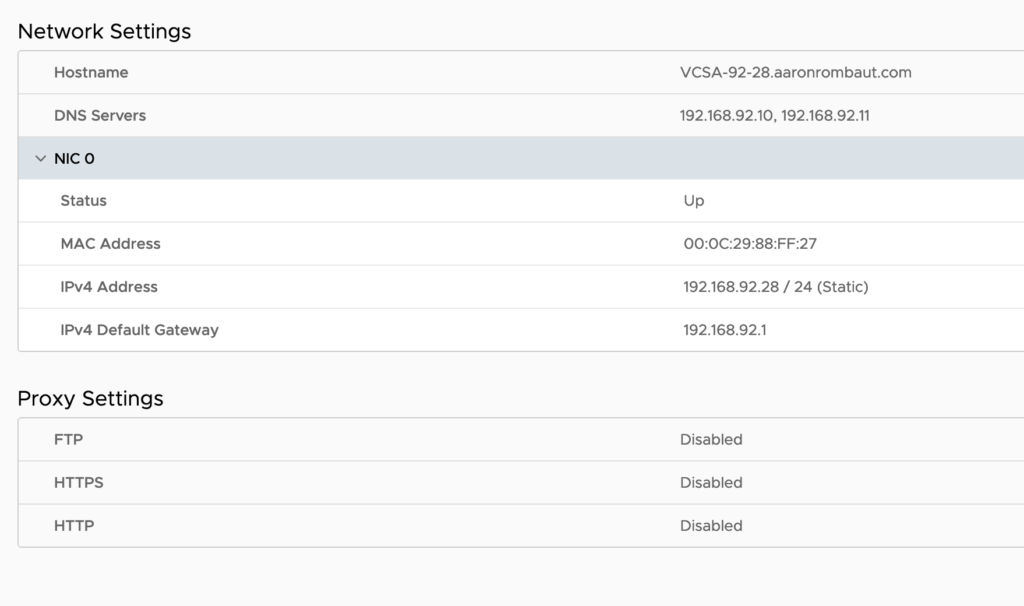1024x606 pixels.
Task: Click hostname value VCSA-92-28.aaronrombaut.com
Action: point(795,72)
